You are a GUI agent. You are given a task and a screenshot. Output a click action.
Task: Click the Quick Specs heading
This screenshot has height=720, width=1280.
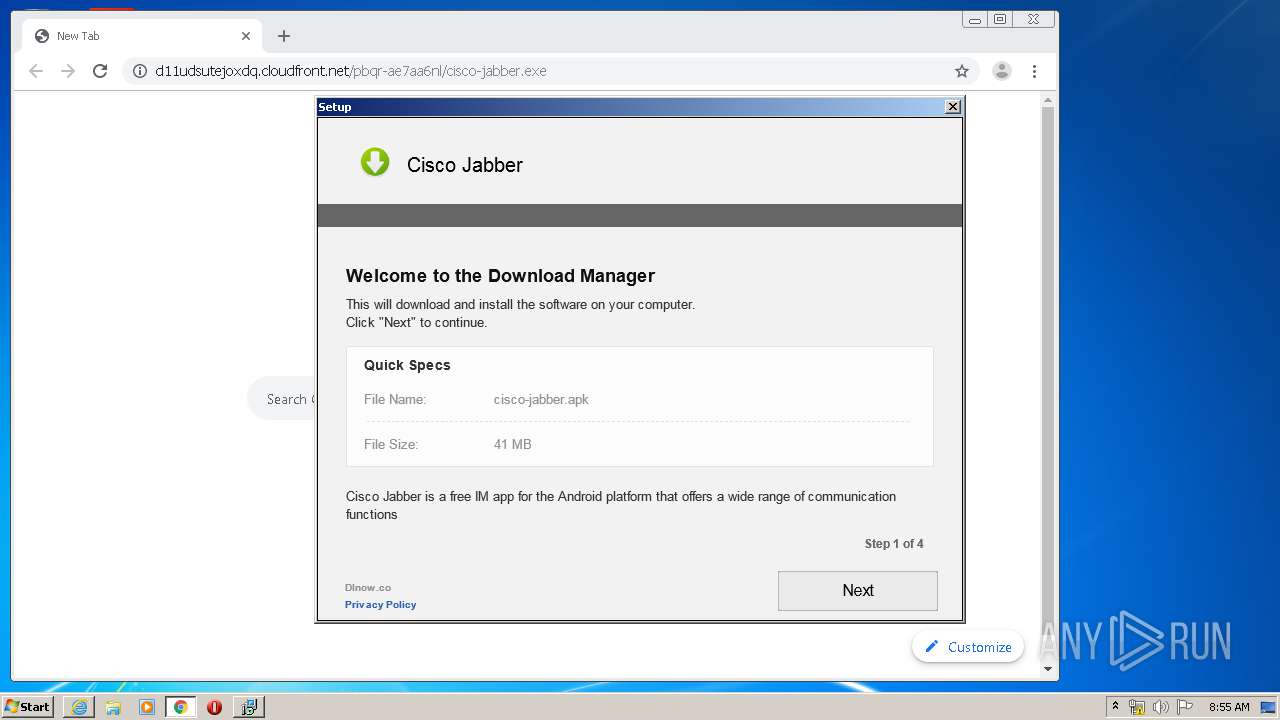407,365
